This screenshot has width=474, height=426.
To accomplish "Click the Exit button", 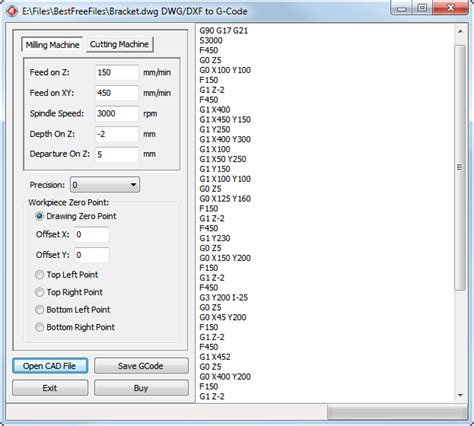I will pos(50,388).
